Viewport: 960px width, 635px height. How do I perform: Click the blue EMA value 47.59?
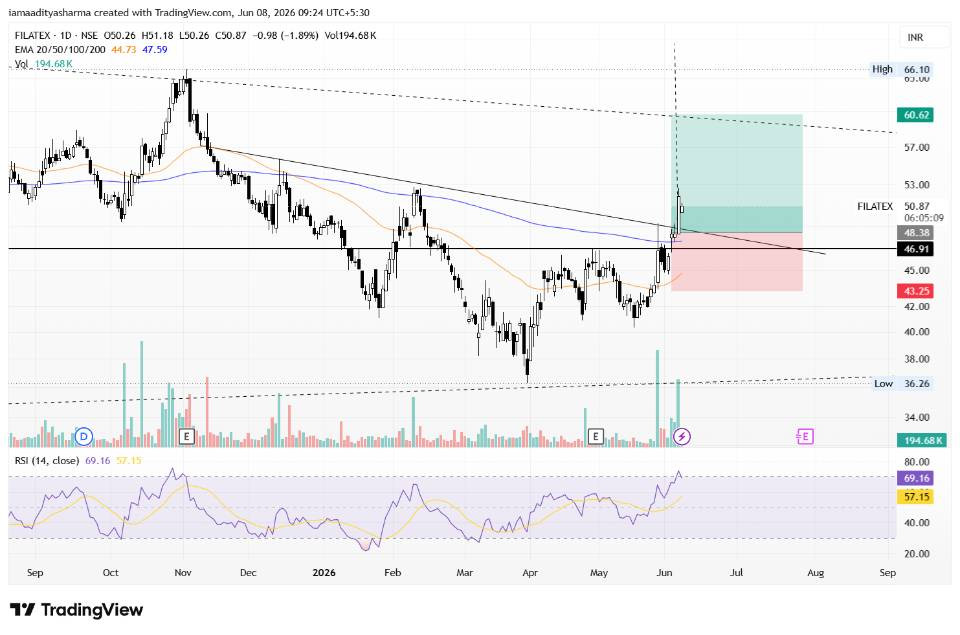click(x=155, y=50)
